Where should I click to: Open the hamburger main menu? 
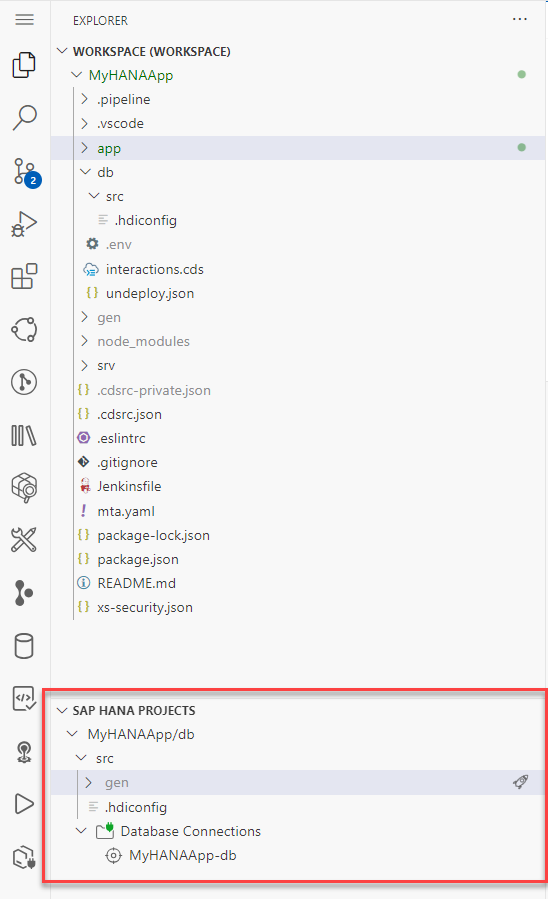[24, 19]
